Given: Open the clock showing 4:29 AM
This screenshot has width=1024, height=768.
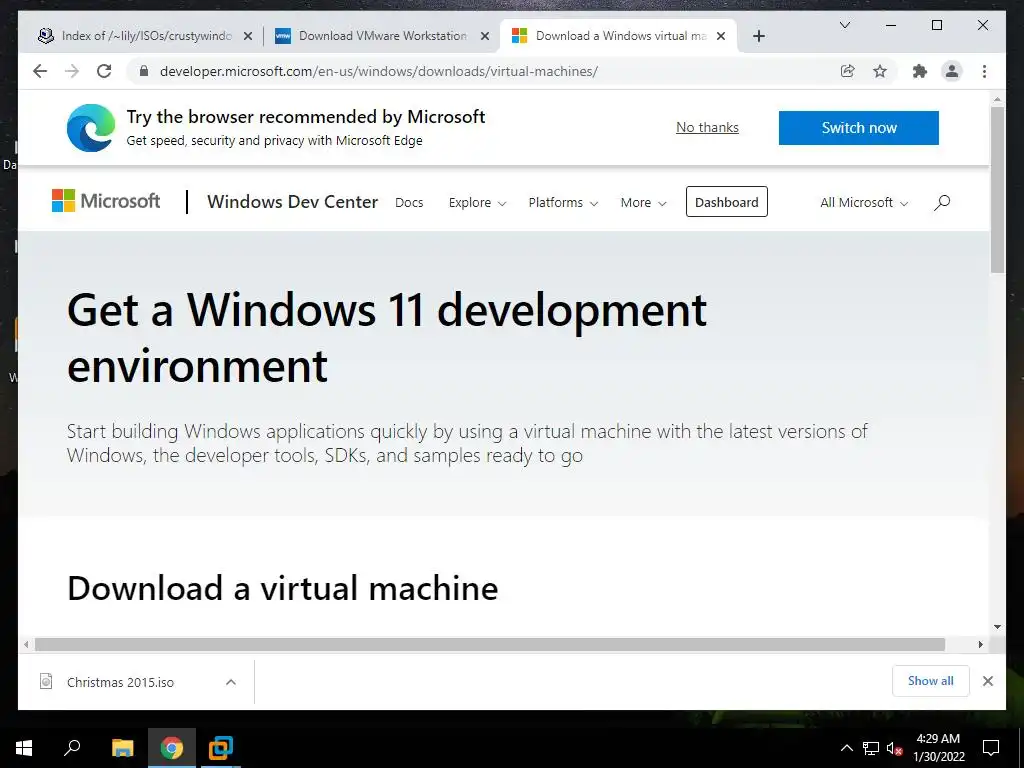Looking at the screenshot, I should pyautogui.click(x=938, y=748).
